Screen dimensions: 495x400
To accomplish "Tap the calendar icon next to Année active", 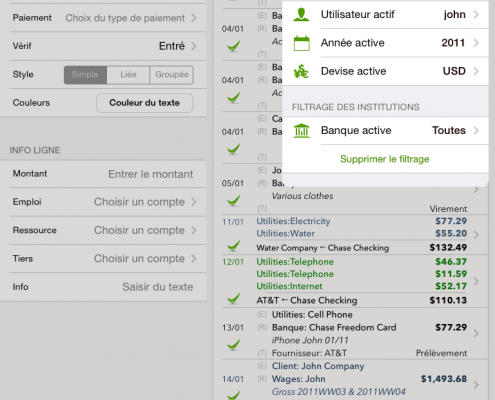I will tap(301, 43).
